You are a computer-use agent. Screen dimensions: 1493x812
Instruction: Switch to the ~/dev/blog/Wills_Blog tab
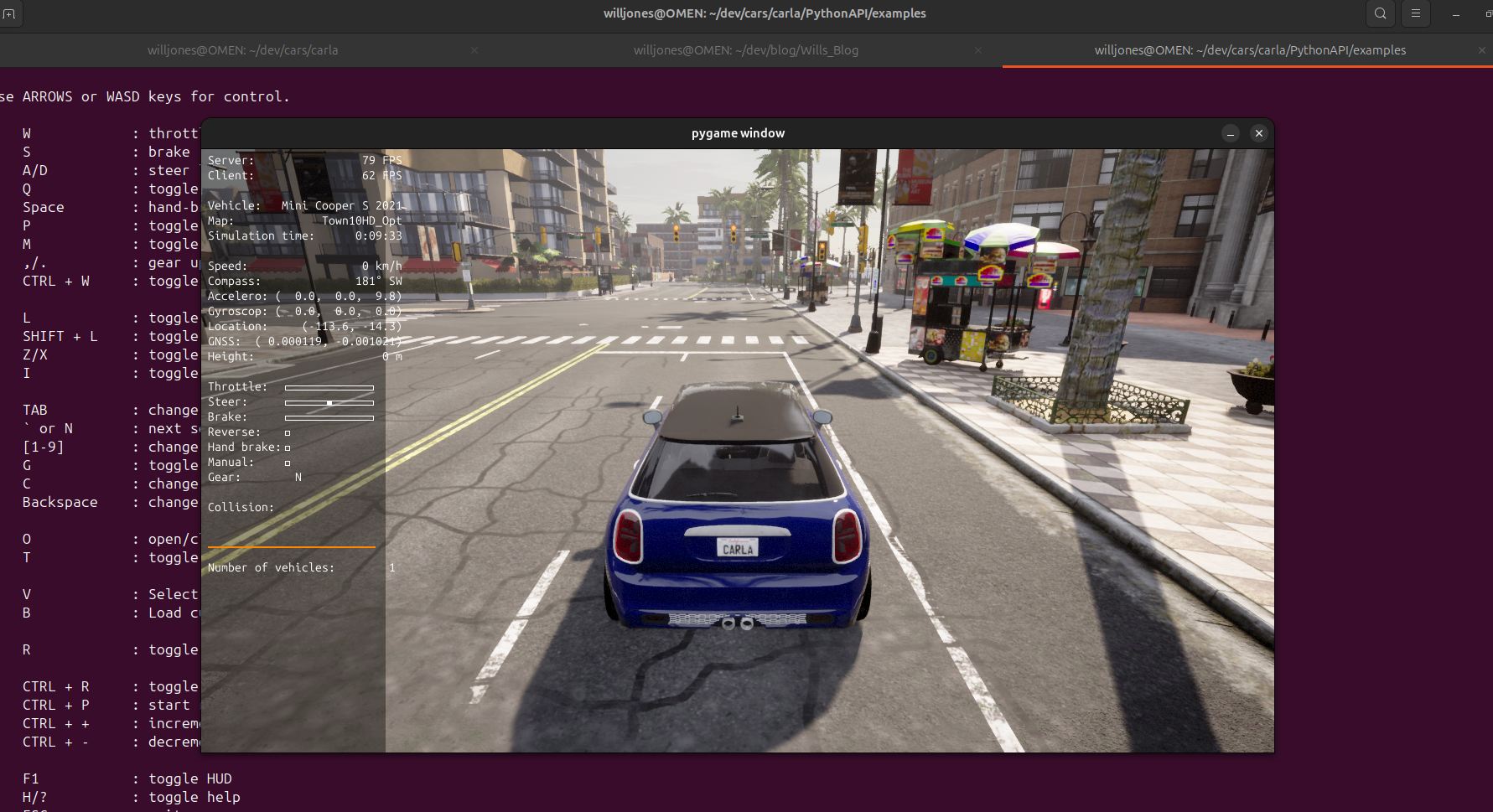(746, 50)
